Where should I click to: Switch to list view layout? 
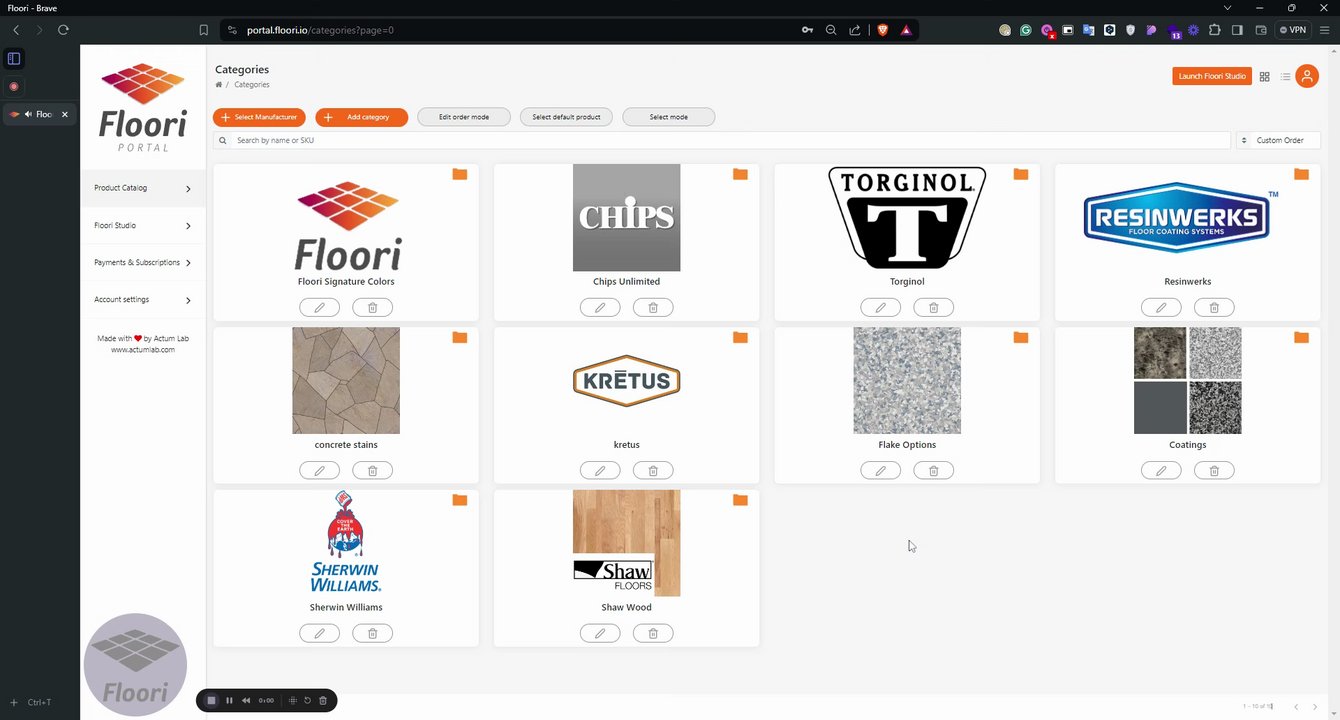1285,77
